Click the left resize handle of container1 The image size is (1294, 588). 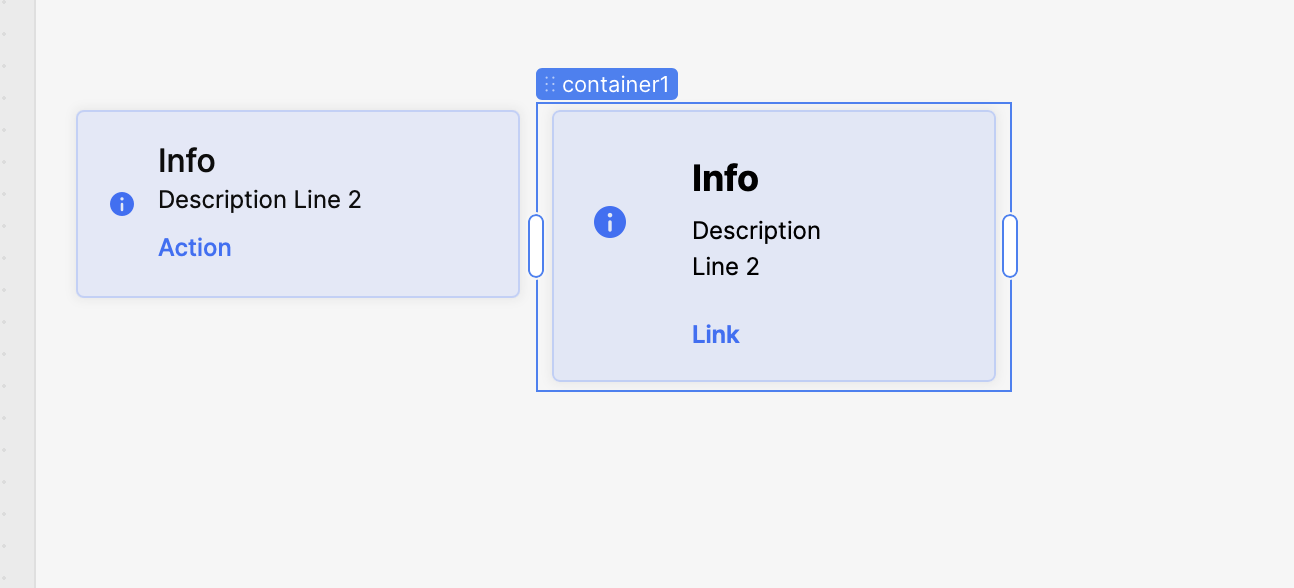[536, 246]
